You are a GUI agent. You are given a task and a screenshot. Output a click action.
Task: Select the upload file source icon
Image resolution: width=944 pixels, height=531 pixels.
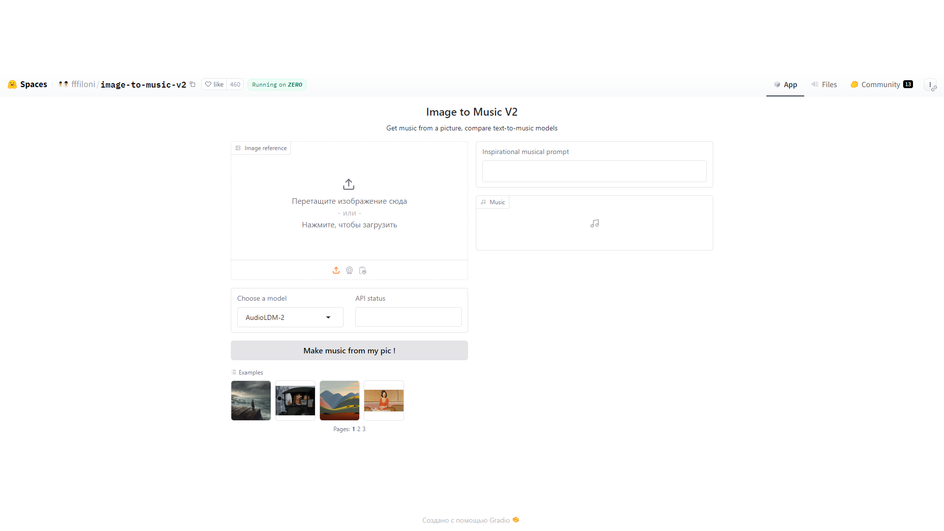tap(336, 270)
